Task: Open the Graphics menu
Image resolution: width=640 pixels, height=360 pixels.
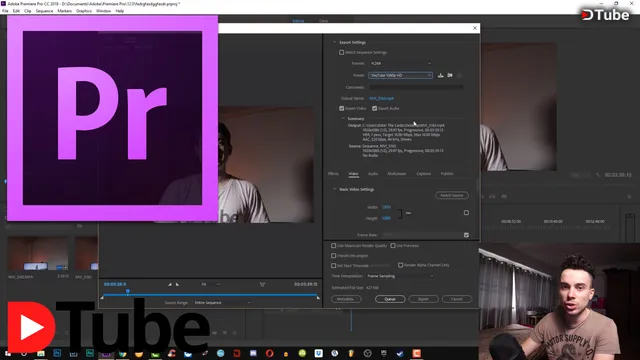Action: coord(84,11)
